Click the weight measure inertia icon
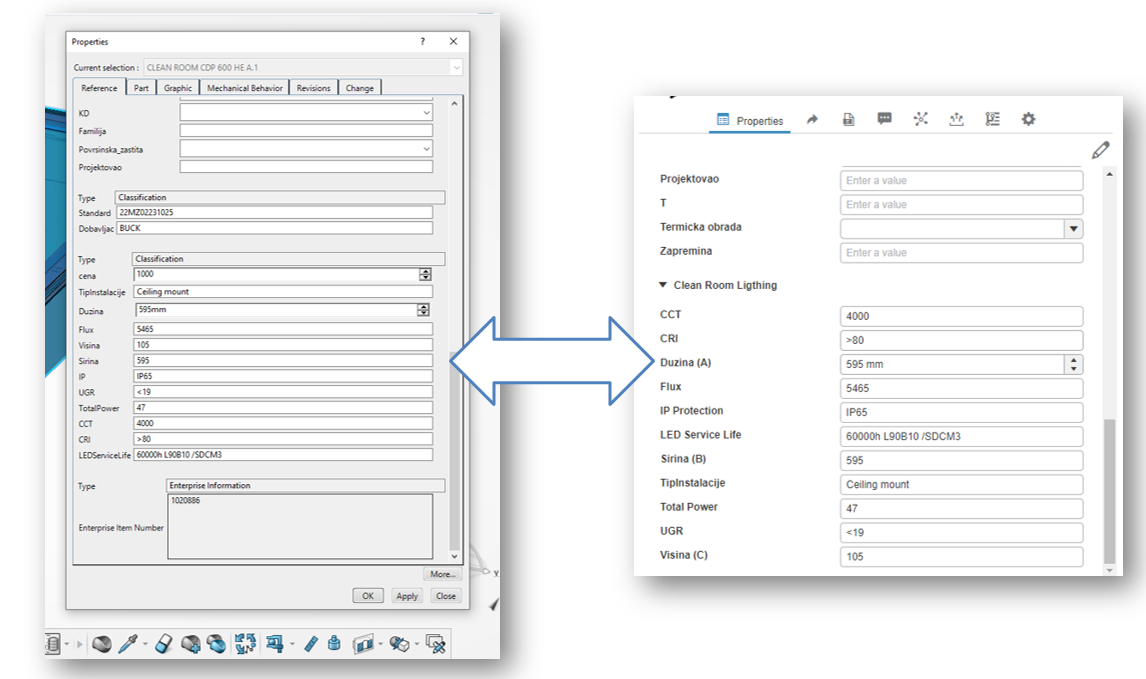Screen dimensions: 1146x679 pyautogui.click(x=335, y=644)
